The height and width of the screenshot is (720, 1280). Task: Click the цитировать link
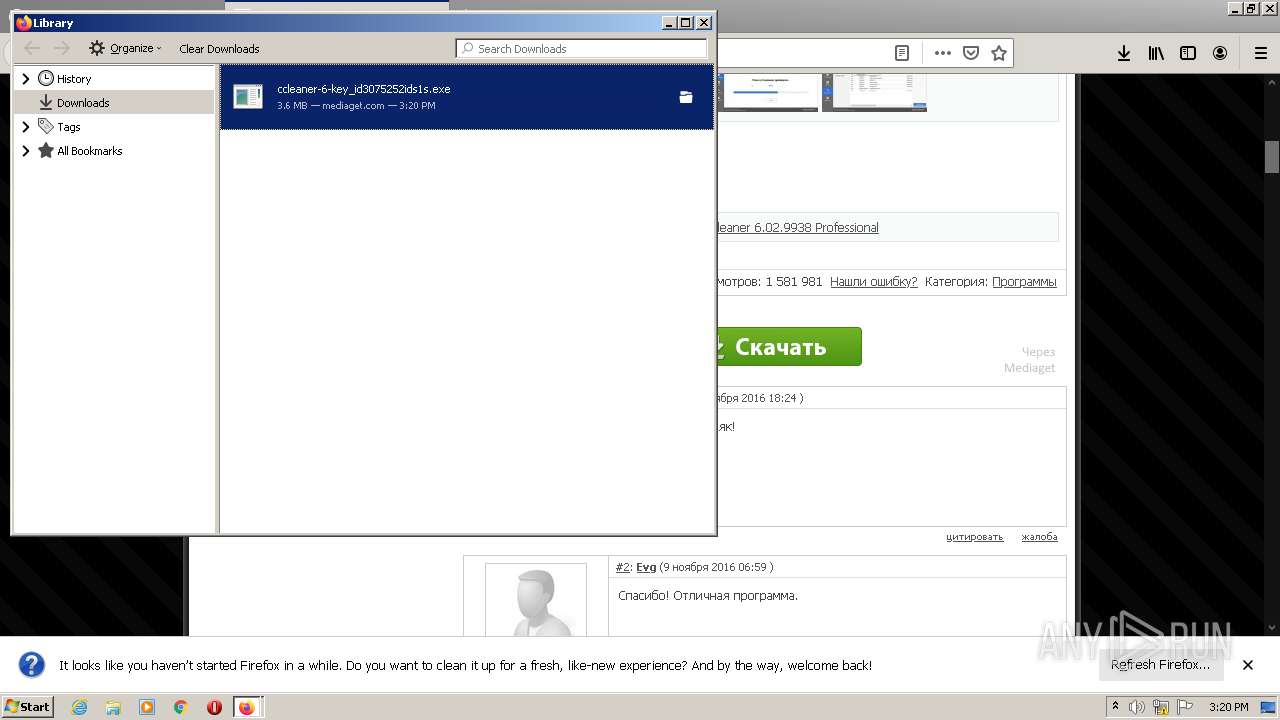tap(974, 537)
